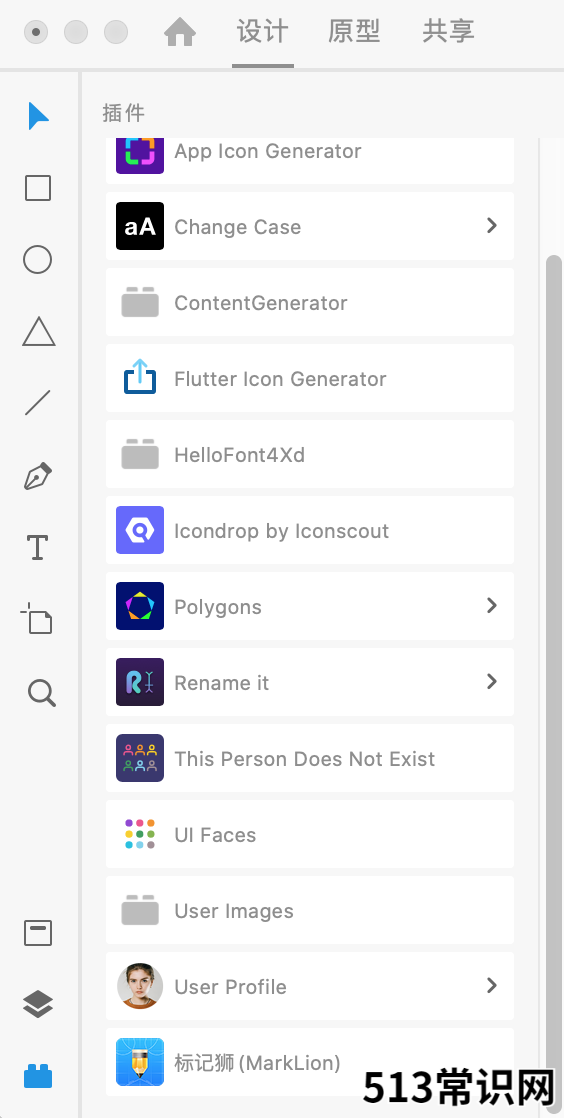Run the UI Faces plugin
Viewport: 564px width, 1118px height.
(x=309, y=834)
